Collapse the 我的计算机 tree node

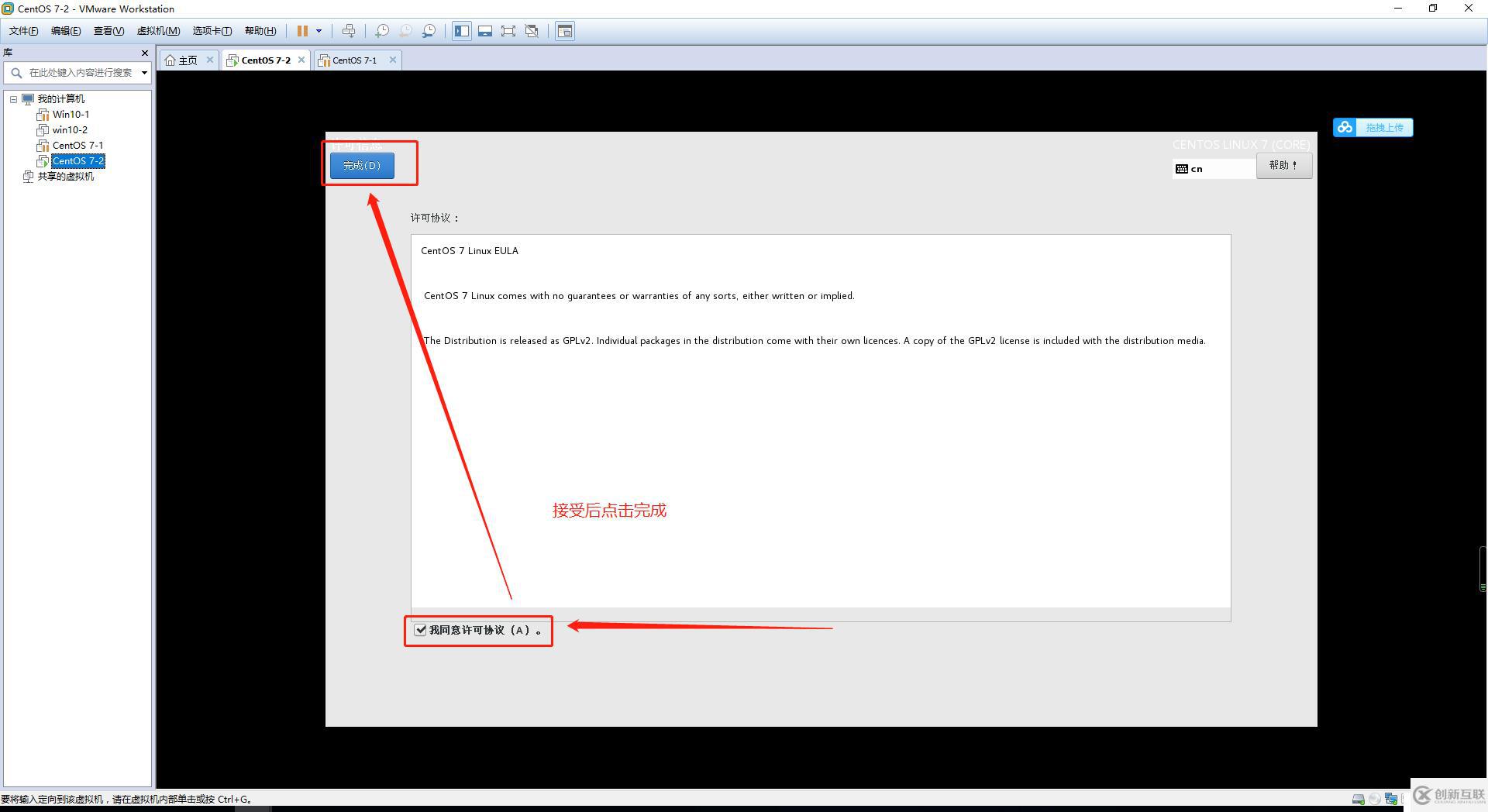(13, 99)
